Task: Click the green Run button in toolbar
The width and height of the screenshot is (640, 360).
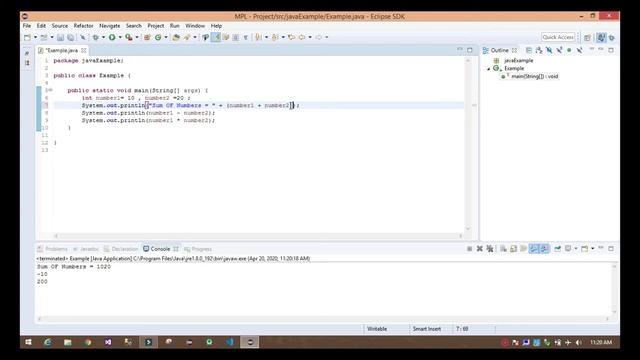Action: pos(112,37)
